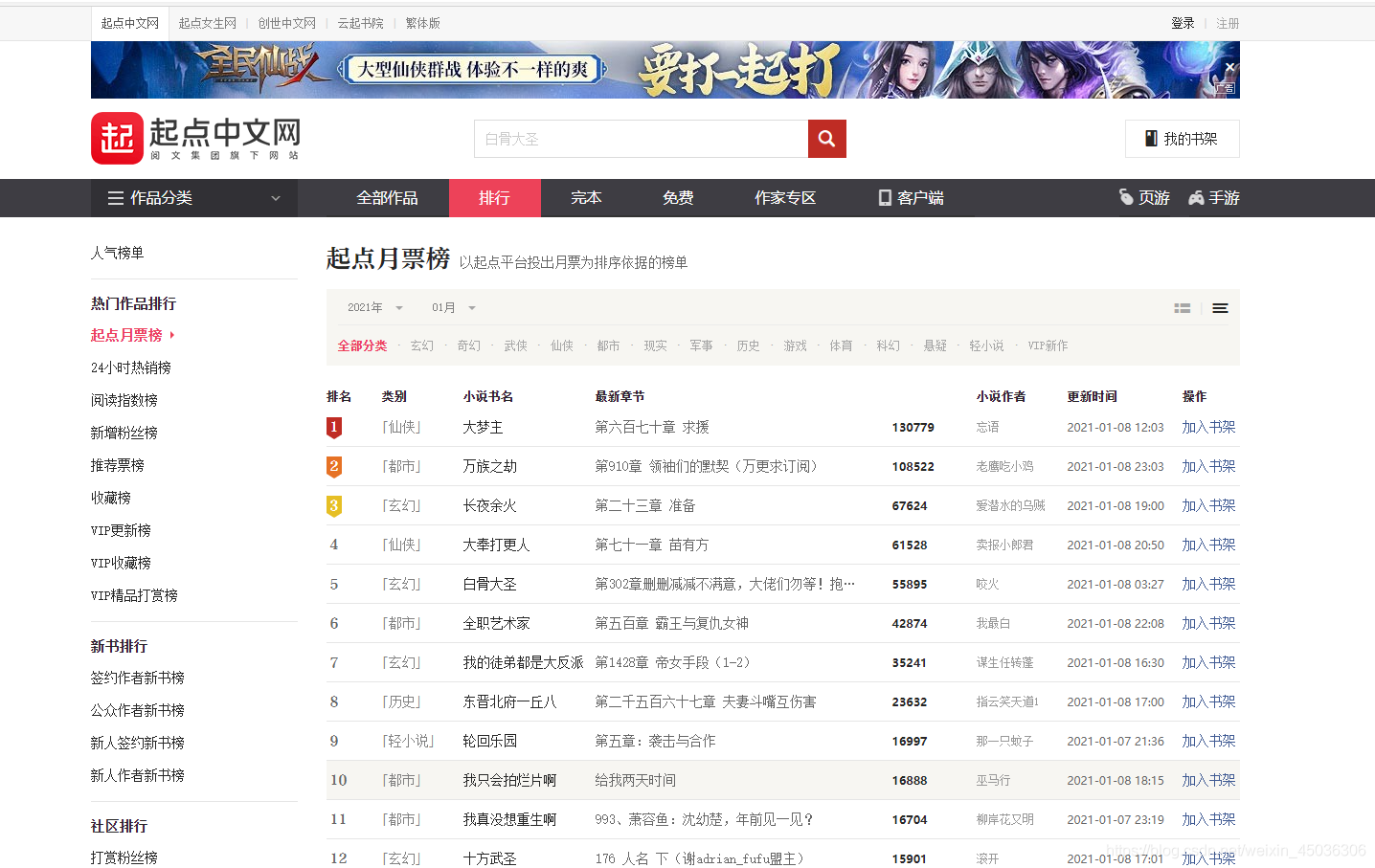Open novel 大梦主 title
The width and height of the screenshot is (1375, 868).
click(x=484, y=427)
